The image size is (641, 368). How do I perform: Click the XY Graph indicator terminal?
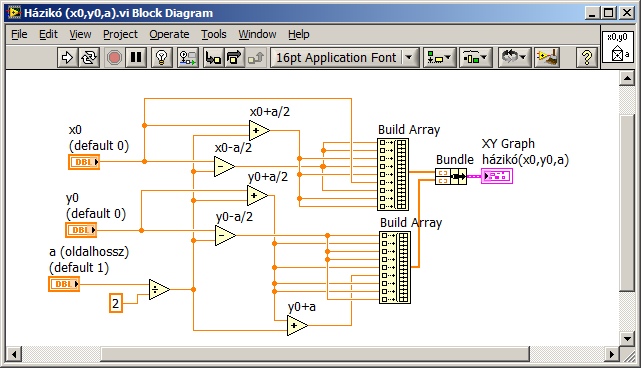click(497, 176)
